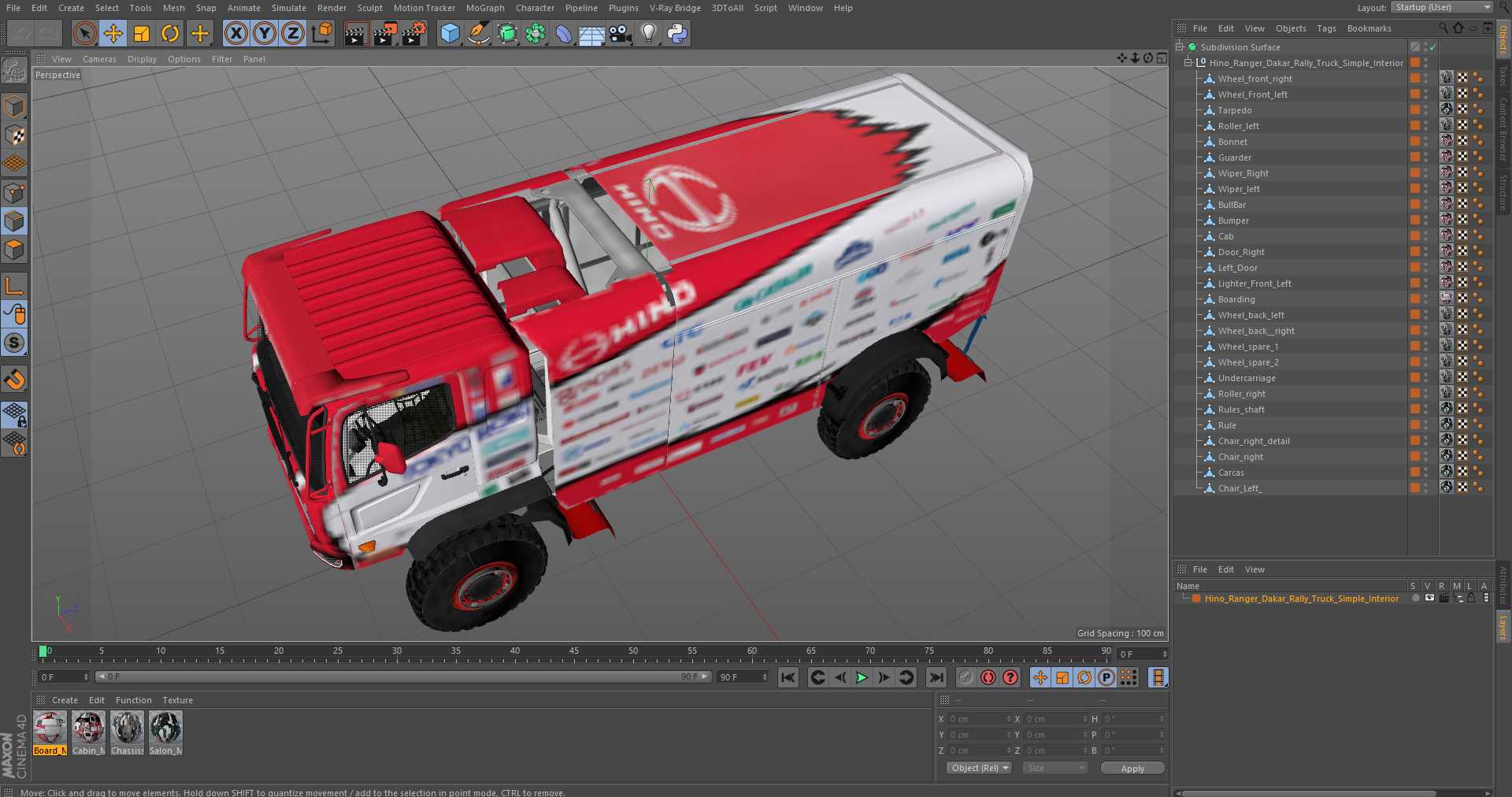This screenshot has width=1512, height=797.
Task: Click search icon in Object Manager
Action: pyautogui.click(x=1443, y=28)
